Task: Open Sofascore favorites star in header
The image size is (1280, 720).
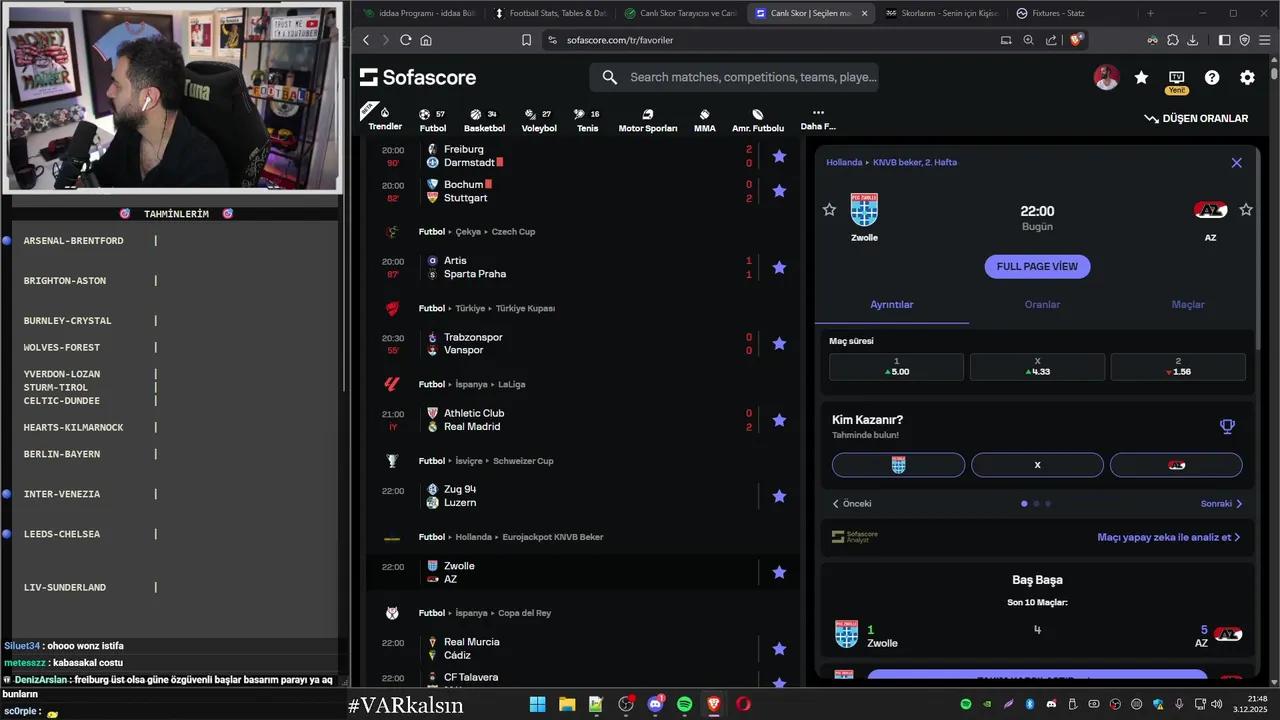Action: [1141, 77]
